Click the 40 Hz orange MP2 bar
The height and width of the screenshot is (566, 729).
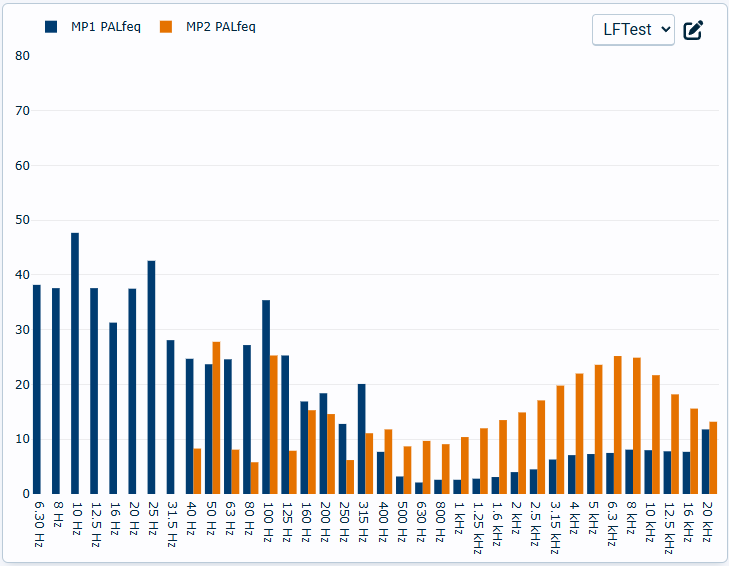[197, 471]
